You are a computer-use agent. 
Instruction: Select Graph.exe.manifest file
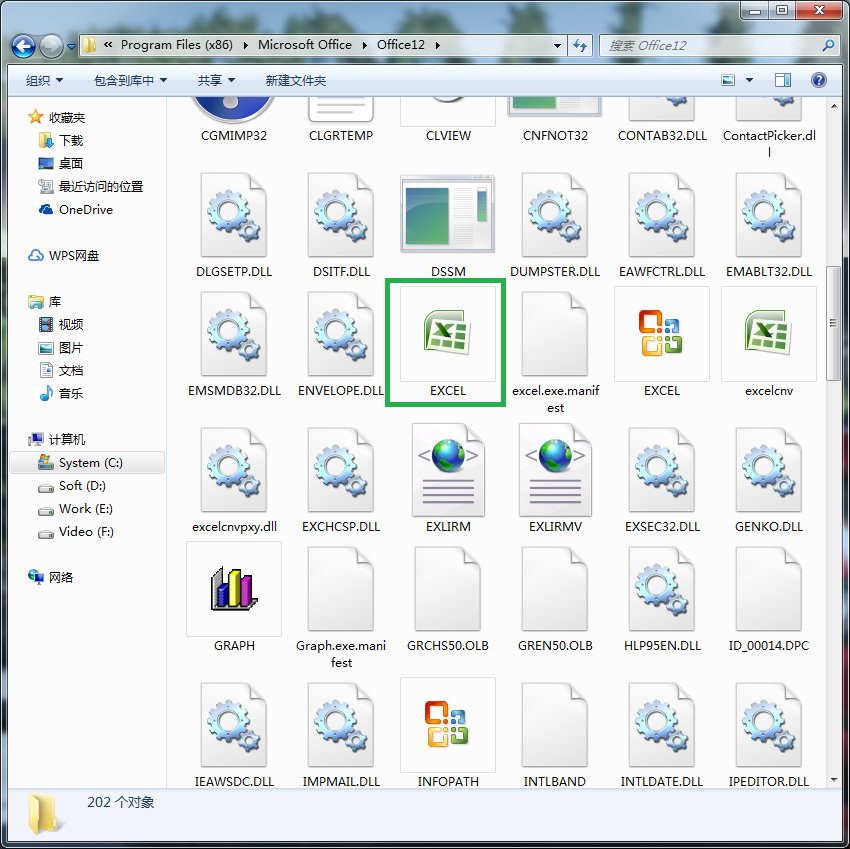tap(341, 607)
